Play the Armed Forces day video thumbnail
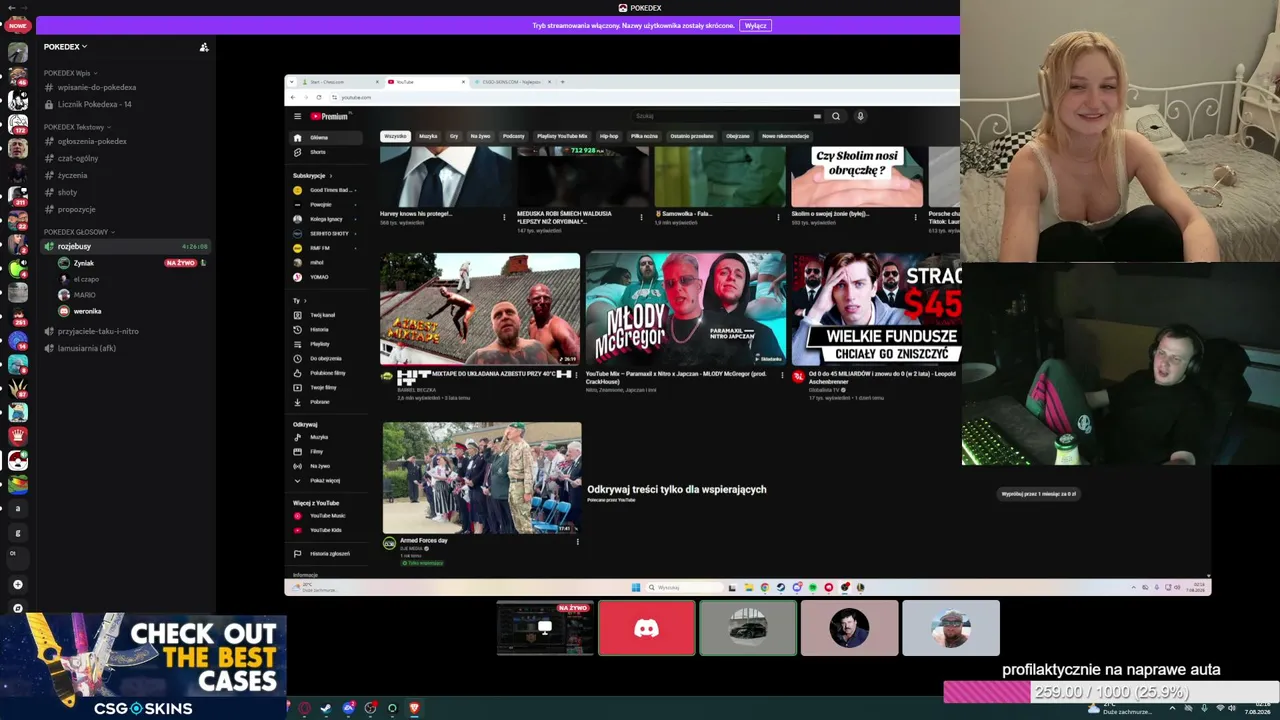1280x720 pixels. (x=482, y=478)
